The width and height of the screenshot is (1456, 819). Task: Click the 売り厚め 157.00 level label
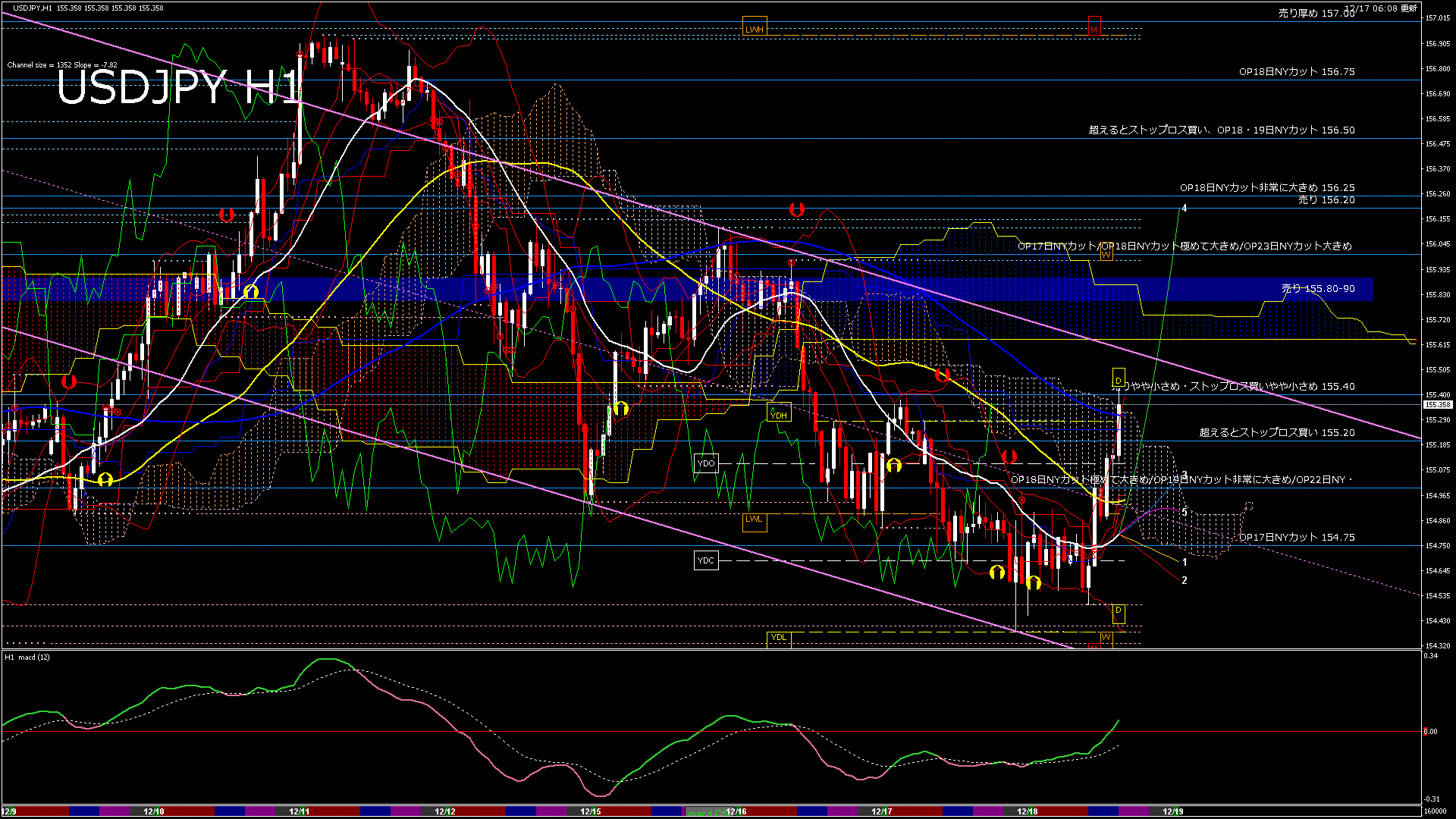(1316, 13)
